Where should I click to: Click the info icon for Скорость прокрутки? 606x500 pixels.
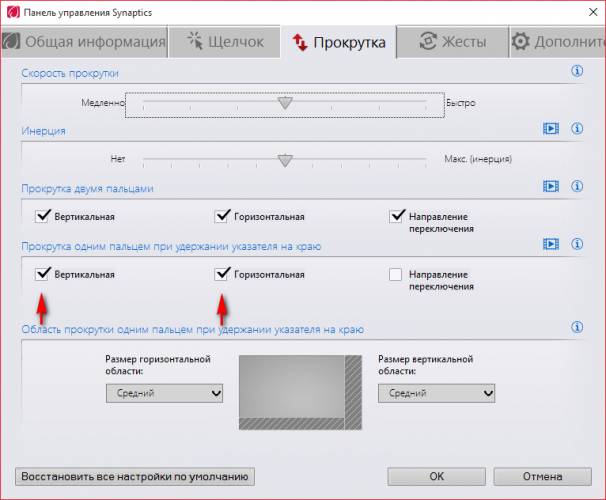pos(577,71)
